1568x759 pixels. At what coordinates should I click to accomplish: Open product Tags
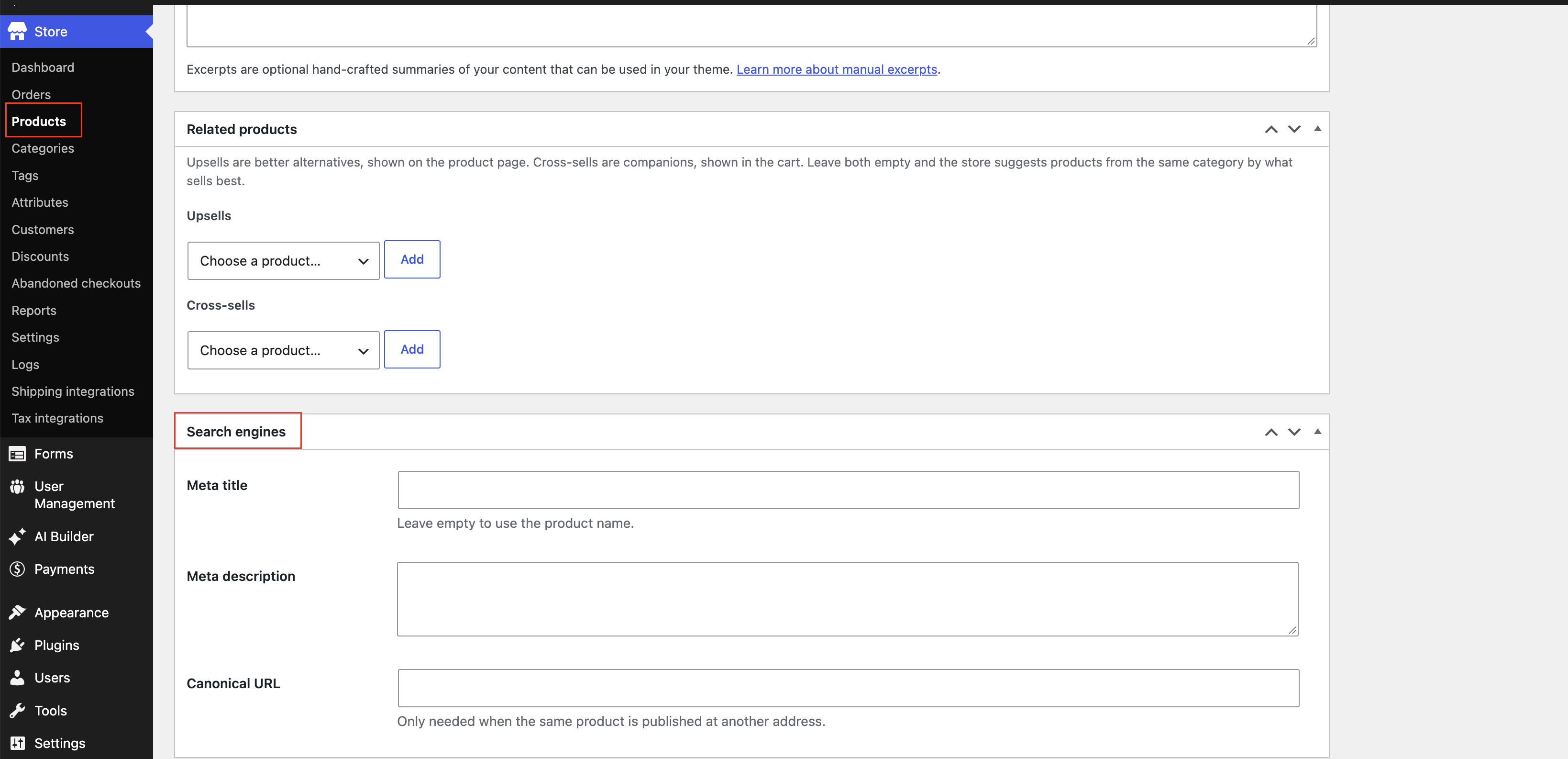coord(25,176)
